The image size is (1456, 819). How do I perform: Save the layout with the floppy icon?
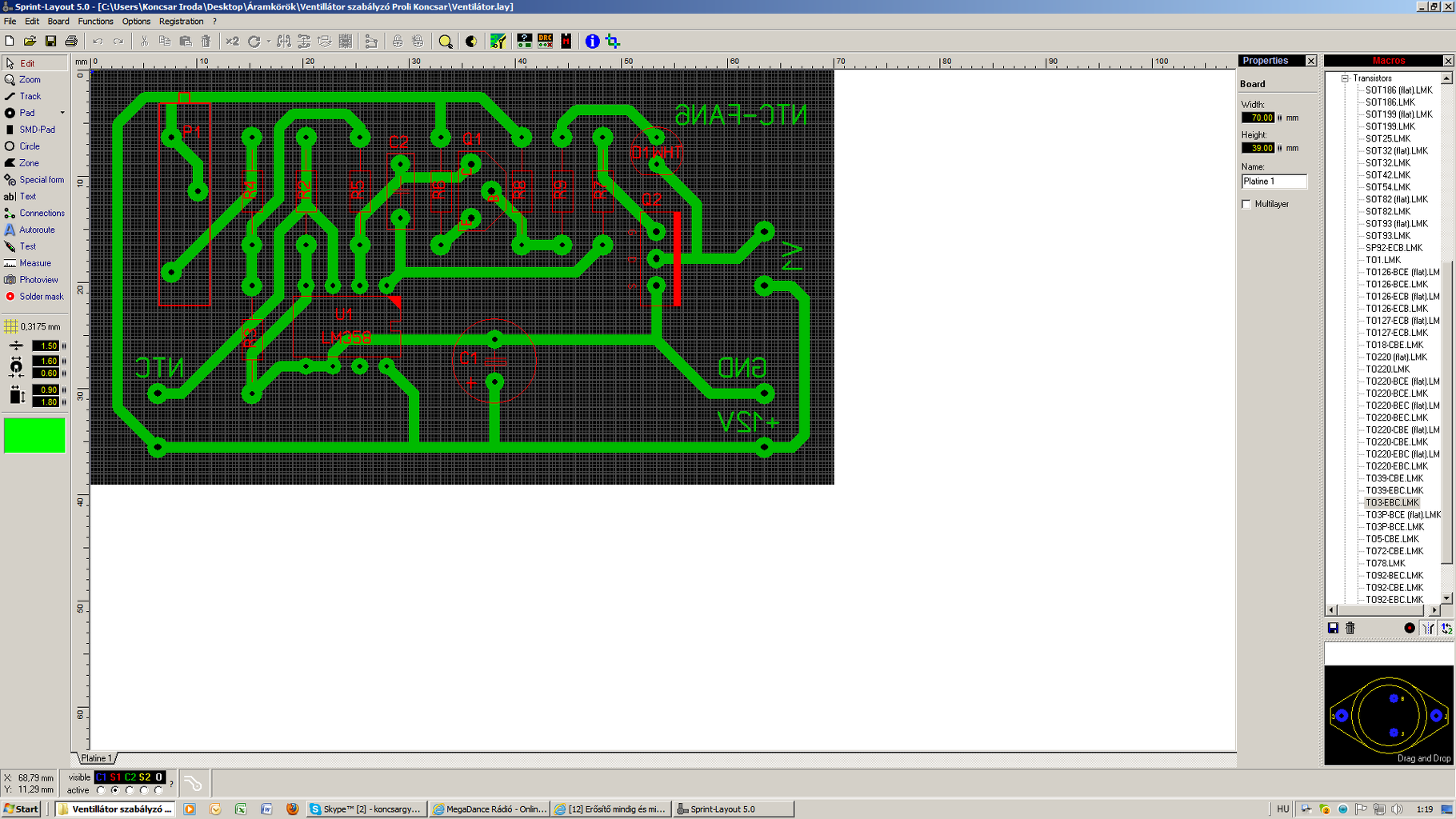[x=50, y=42]
